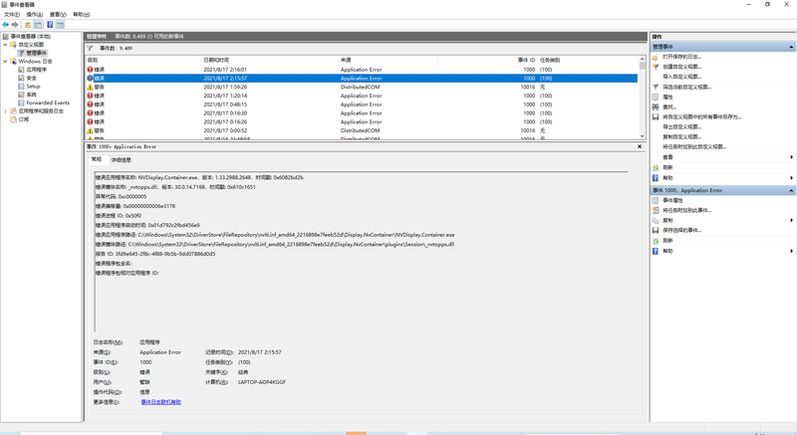Select the 系统 log in the tree
The height and width of the screenshot is (435, 797).
click(x=31, y=94)
